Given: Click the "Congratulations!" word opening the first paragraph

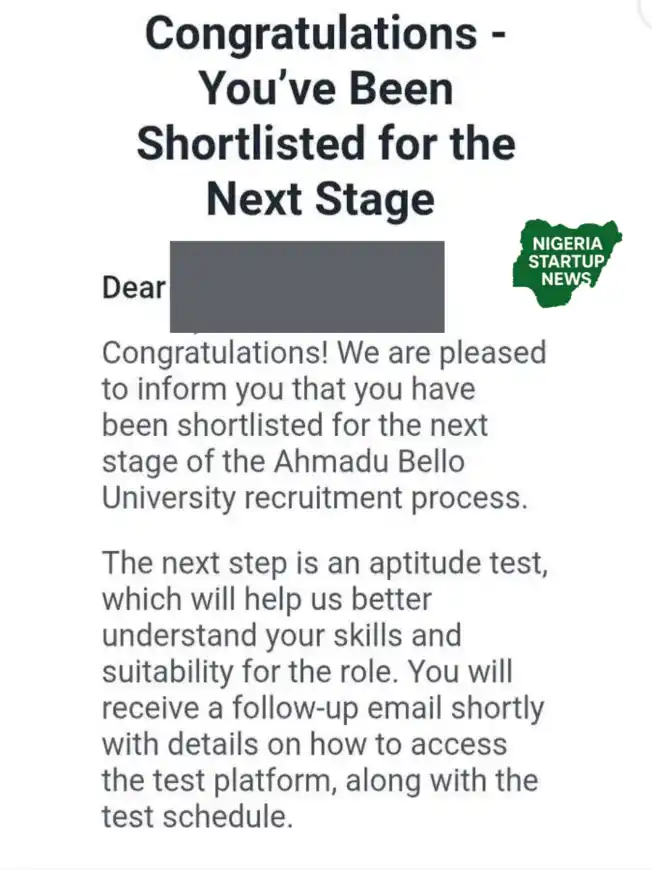Looking at the screenshot, I should pos(215,353).
